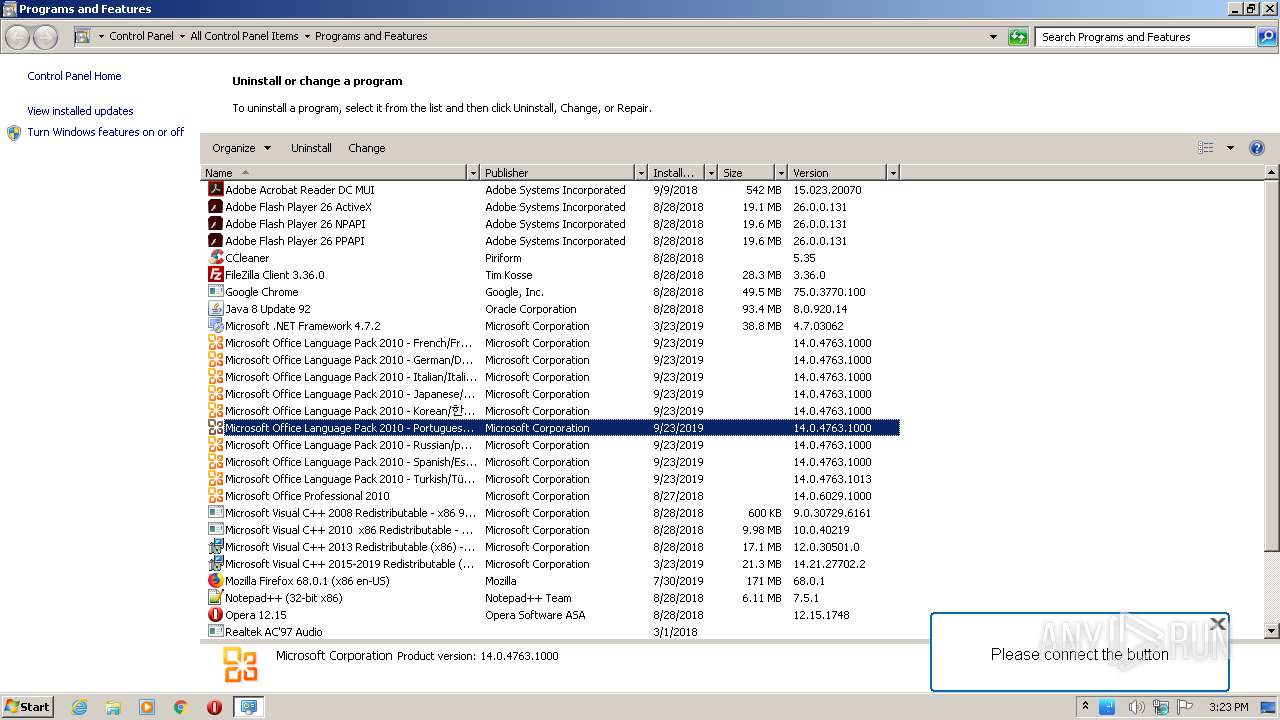
Task: Go back with the back arrow
Action: click(18, 37)
